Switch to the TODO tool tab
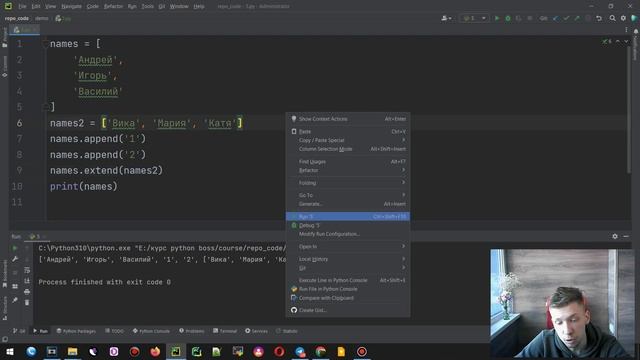This screenshot has height=360, width=640. 114,331
